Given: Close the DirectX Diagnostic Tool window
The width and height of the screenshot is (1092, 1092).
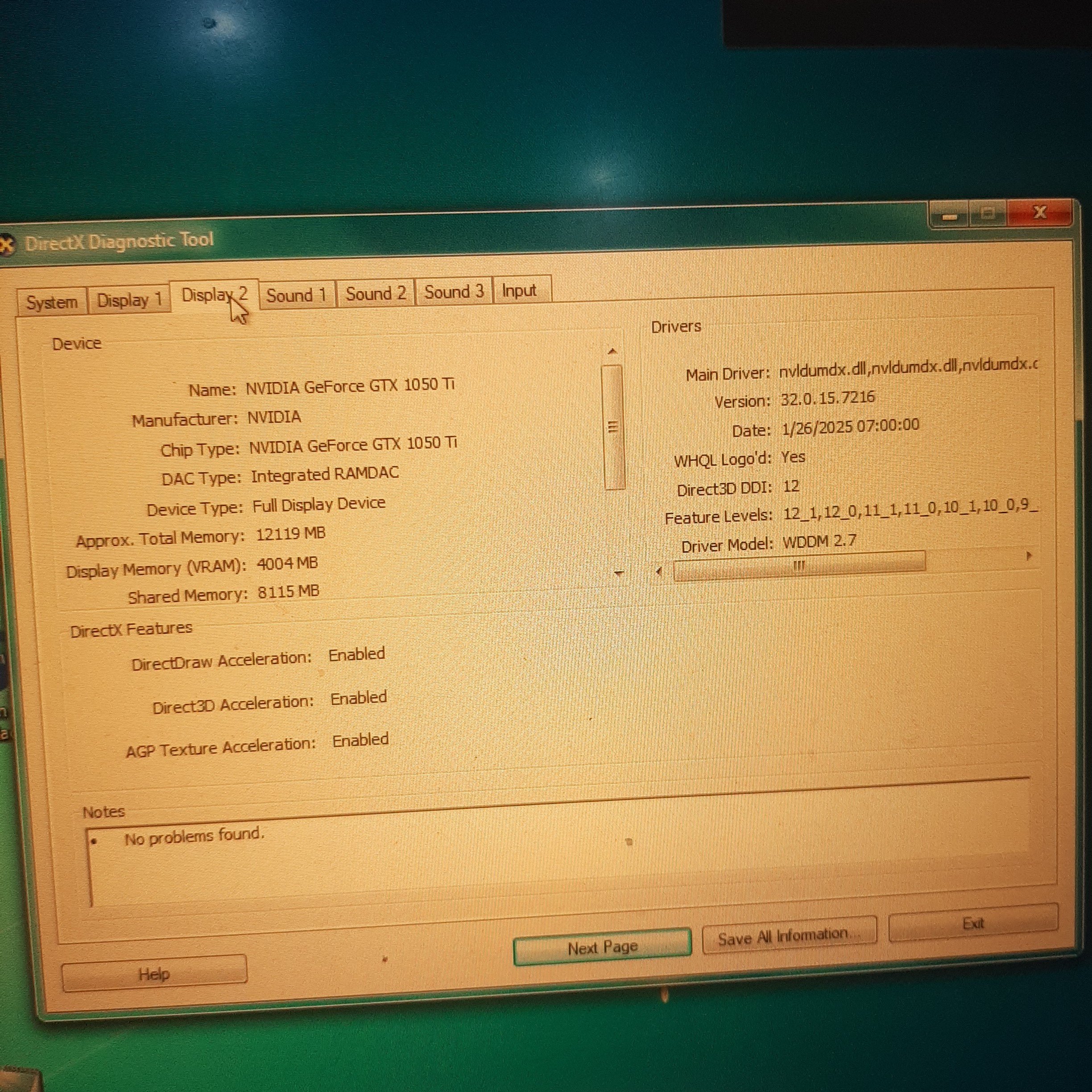Looking at the screenshot, I should click(x=1039, y=212).
